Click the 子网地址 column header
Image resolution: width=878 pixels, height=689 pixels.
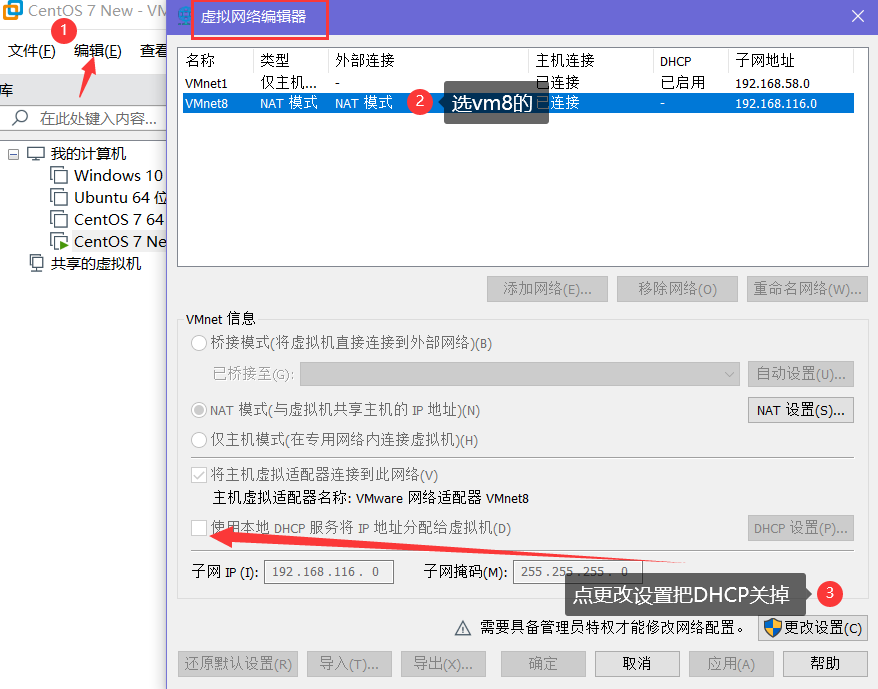click(791, 60)
